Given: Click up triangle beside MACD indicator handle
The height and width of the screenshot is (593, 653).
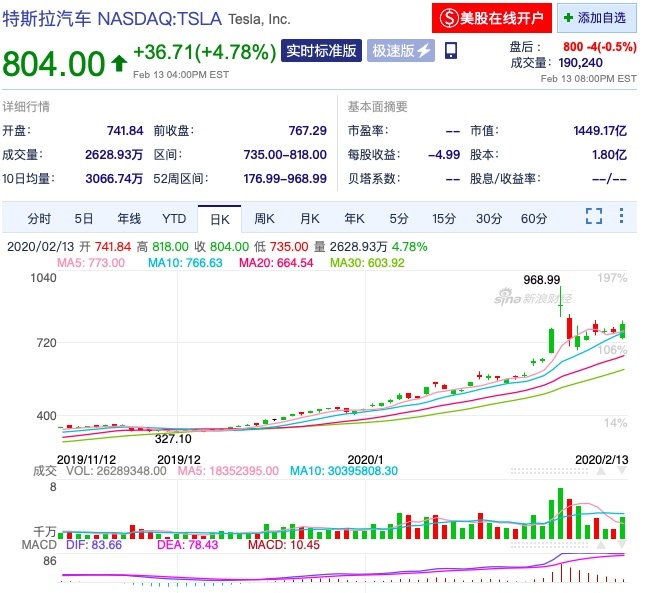Looking at the screenshot, I should click(601, 545).
